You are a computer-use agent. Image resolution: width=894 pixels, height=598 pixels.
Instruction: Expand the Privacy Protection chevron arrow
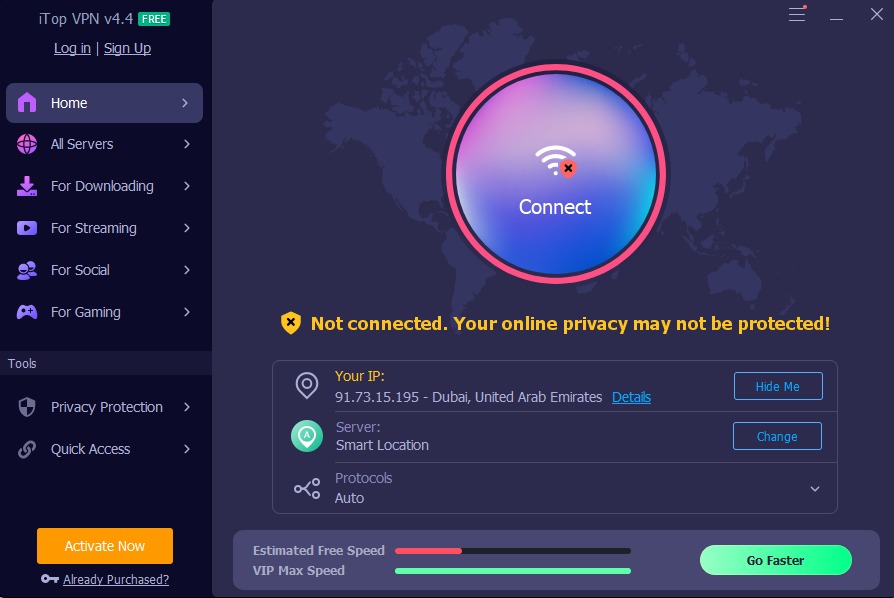click(x=186, y=407)
